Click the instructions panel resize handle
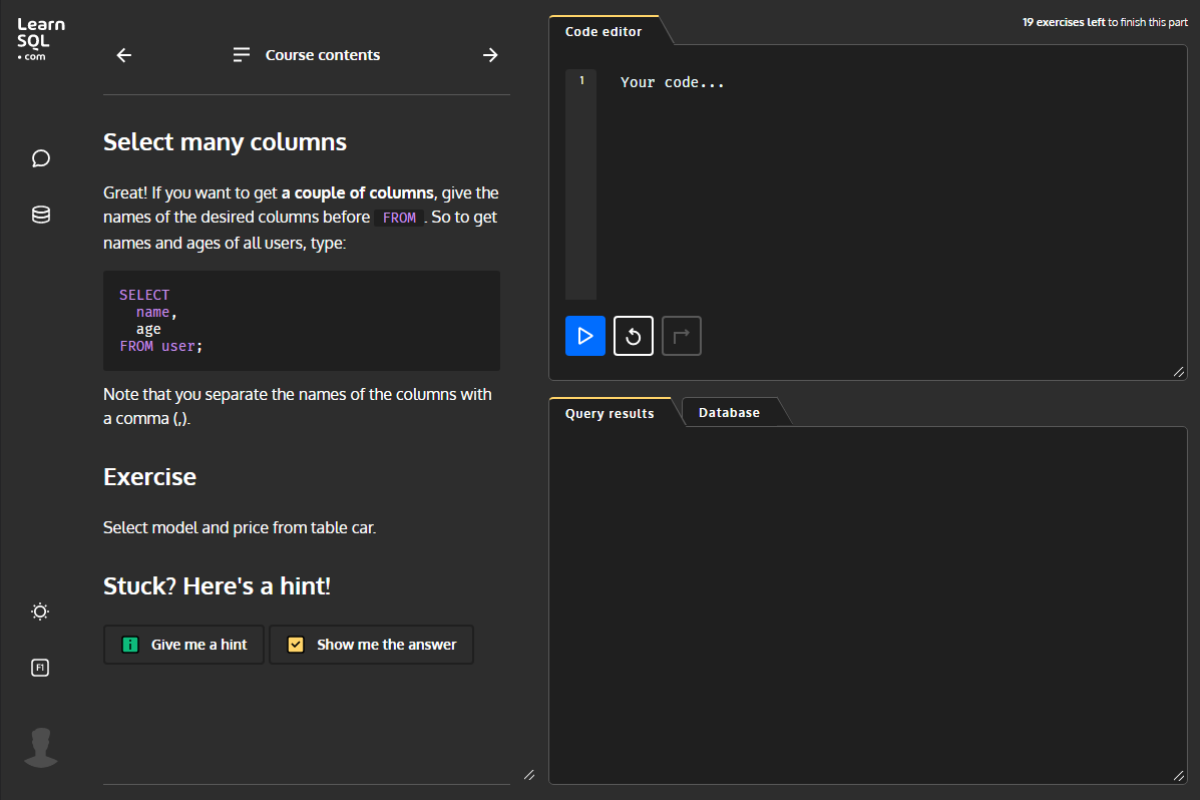Image resolution: width=1200 pixels, height=800 pixels. click(529, 774)
